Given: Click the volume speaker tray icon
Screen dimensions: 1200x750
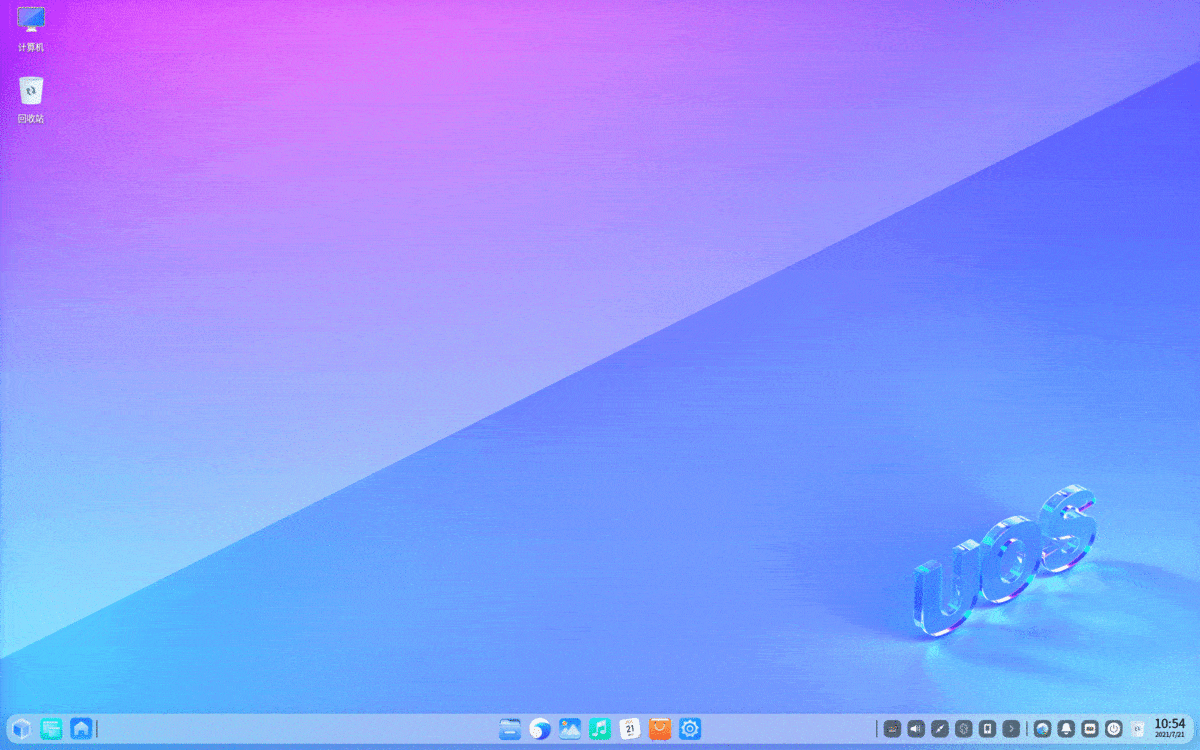Looking at the screenshot, I should pos(916,729).
